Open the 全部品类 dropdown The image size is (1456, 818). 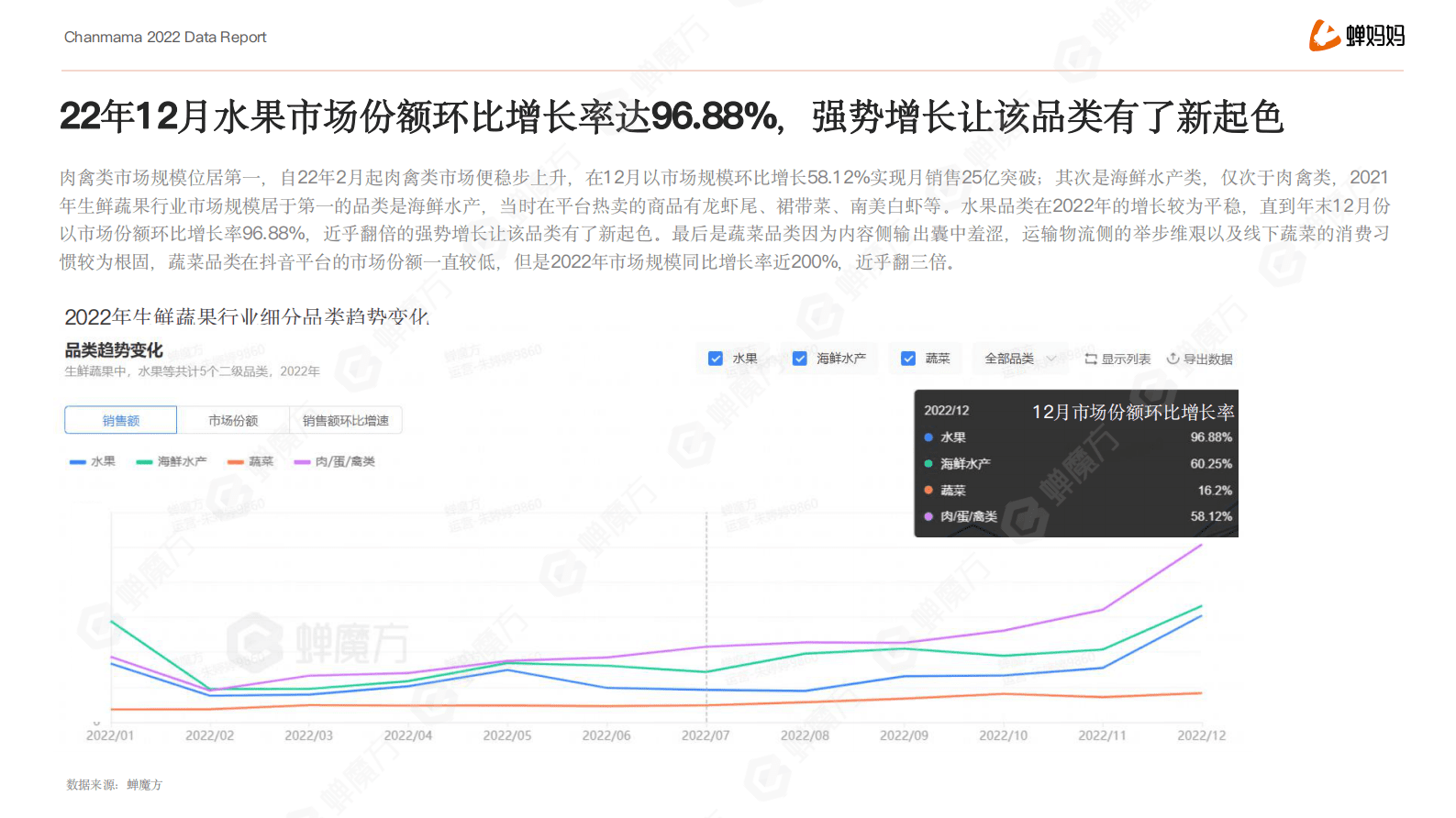(1009, 359)
